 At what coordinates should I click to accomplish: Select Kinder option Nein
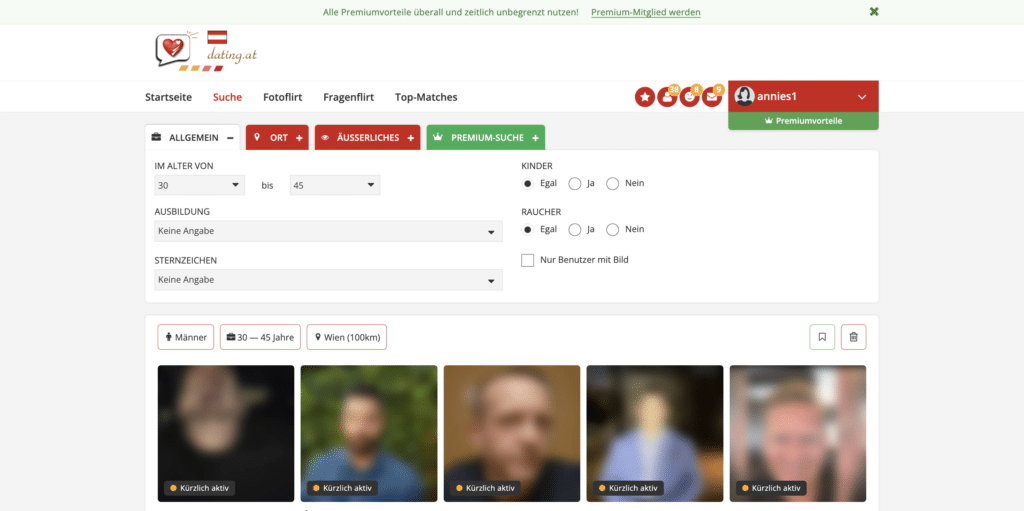point(613,184)
